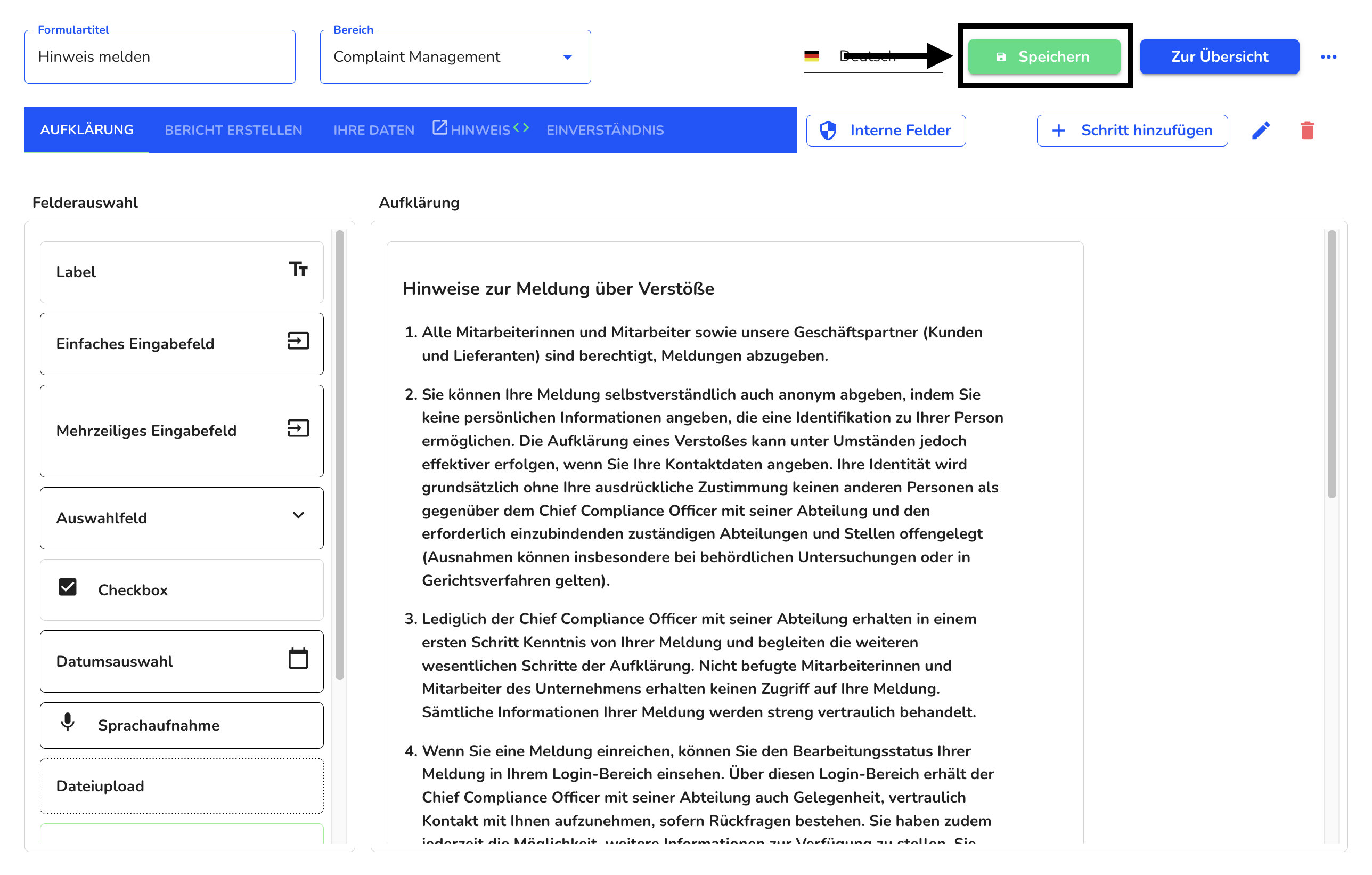The width and height of the screenshot is (1372, 875).
Task: Click the Felderauswahl heading
Action: 85,203
